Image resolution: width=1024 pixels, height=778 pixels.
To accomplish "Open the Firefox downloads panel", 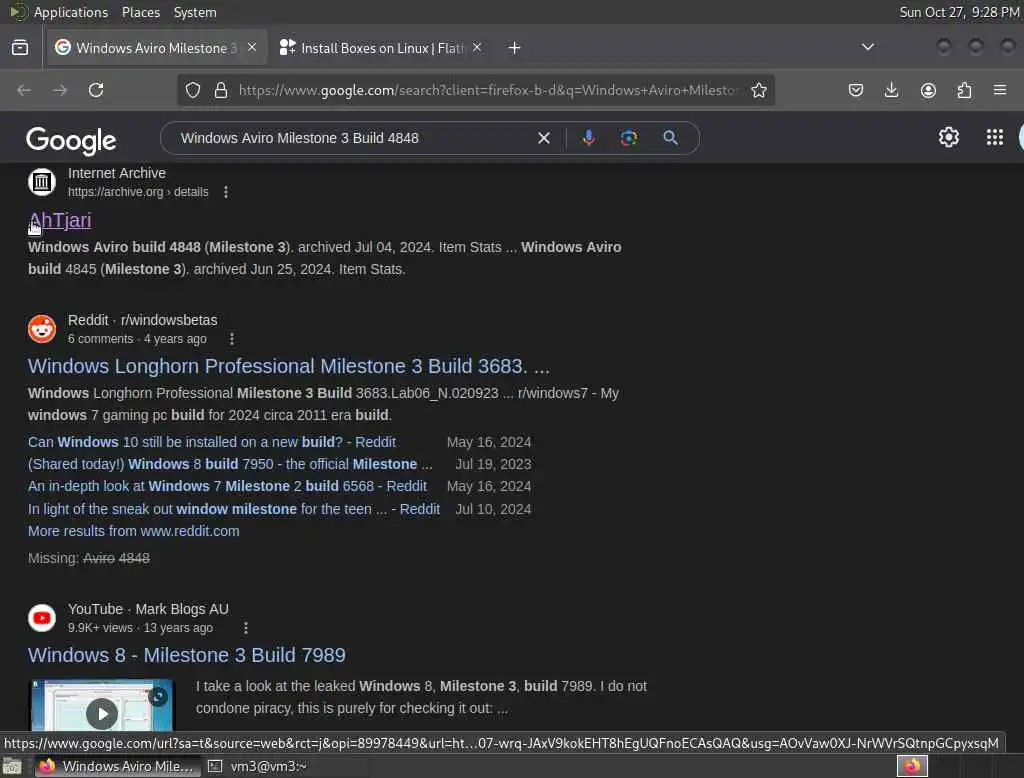I will coord(891,90).
